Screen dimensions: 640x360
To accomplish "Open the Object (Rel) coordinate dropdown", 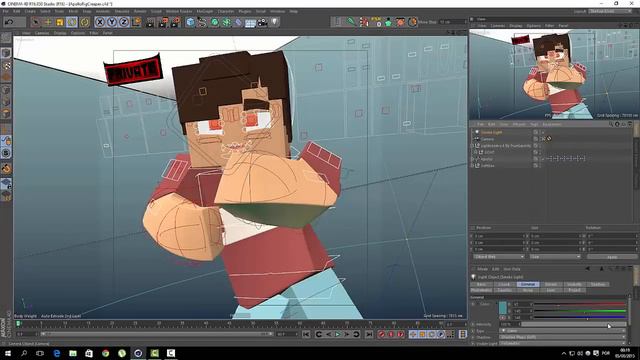I will coord(499,256).
